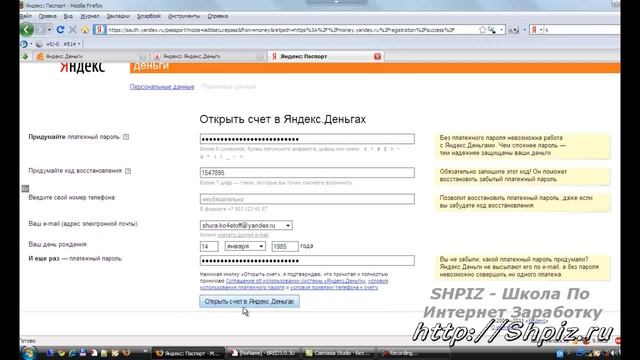
Task: Click the Forward navigation arrow
Action: click(40, 30)
